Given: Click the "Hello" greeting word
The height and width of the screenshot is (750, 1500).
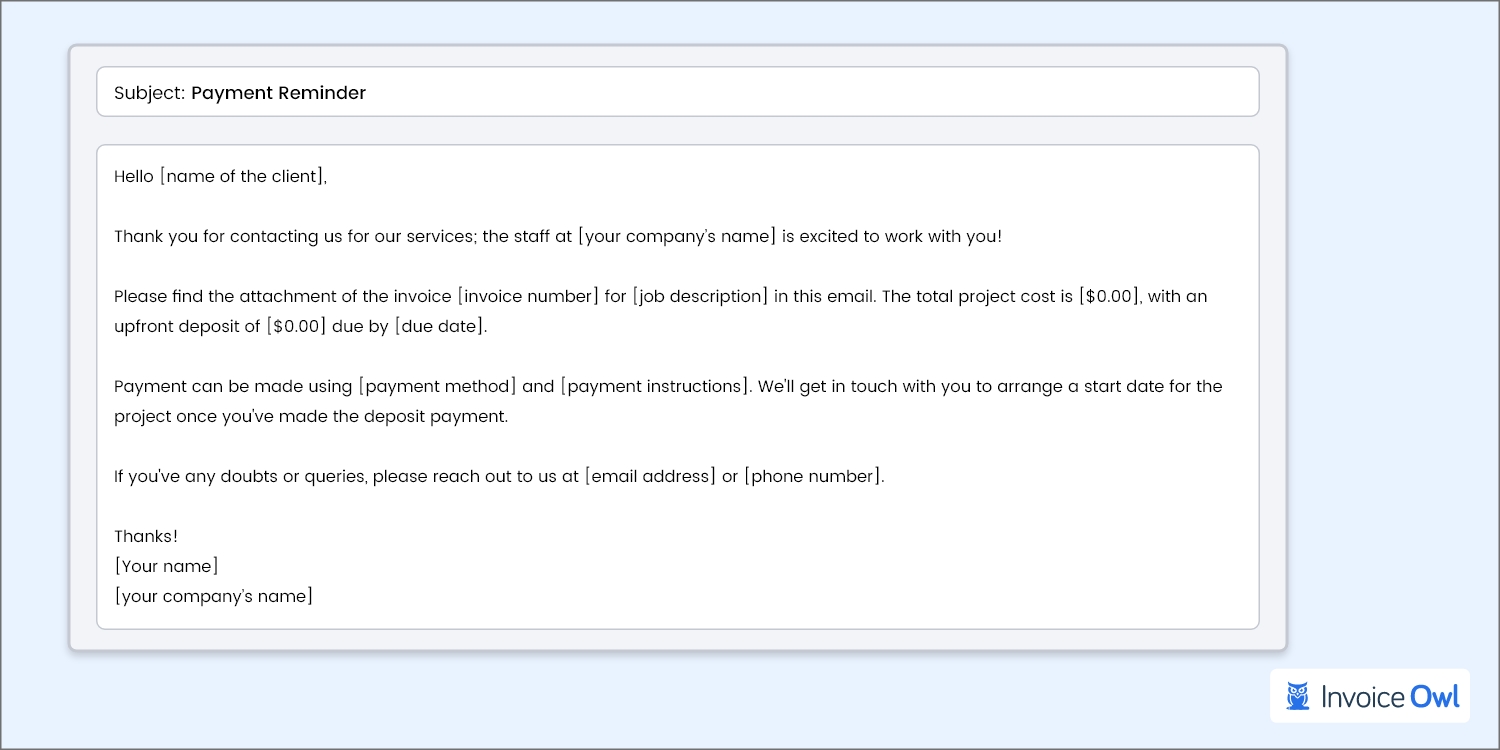Looking at the screenshot, I should click(134, 177).
